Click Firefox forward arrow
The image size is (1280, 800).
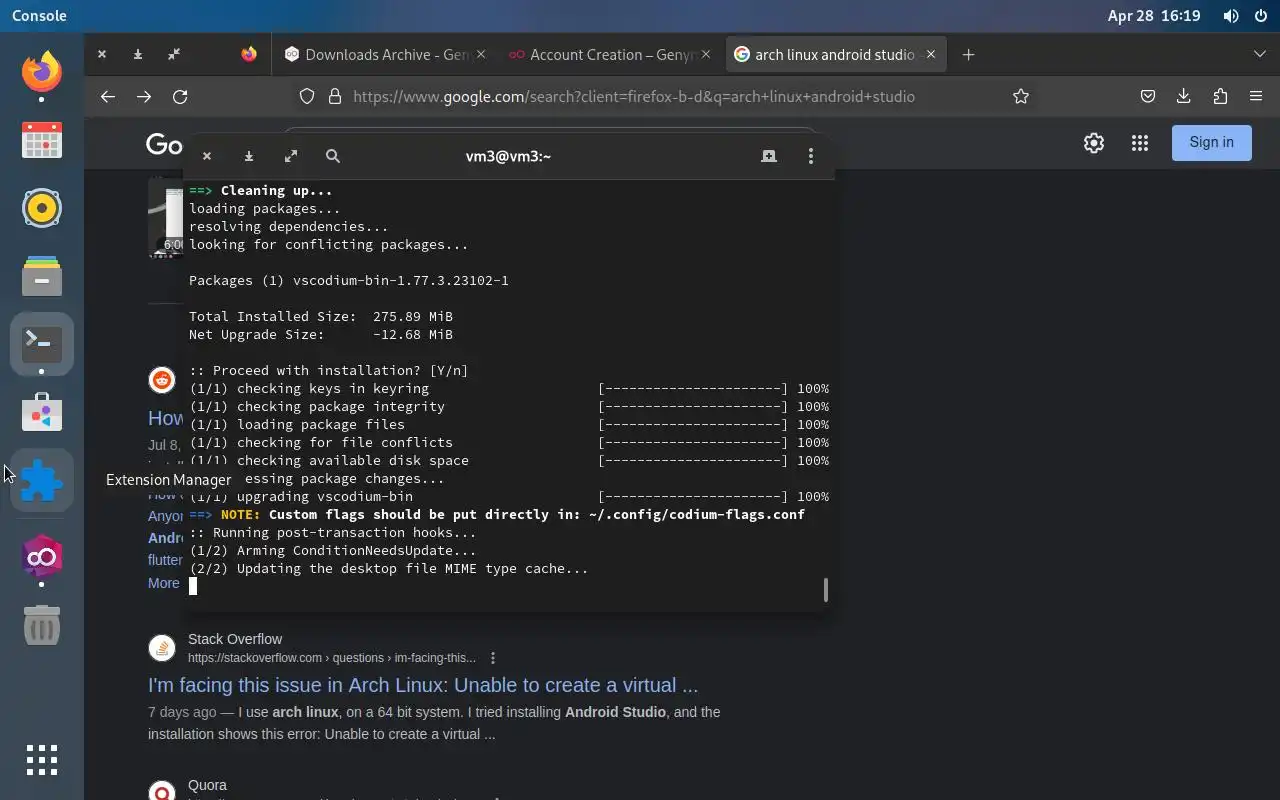tap(144, 97)
